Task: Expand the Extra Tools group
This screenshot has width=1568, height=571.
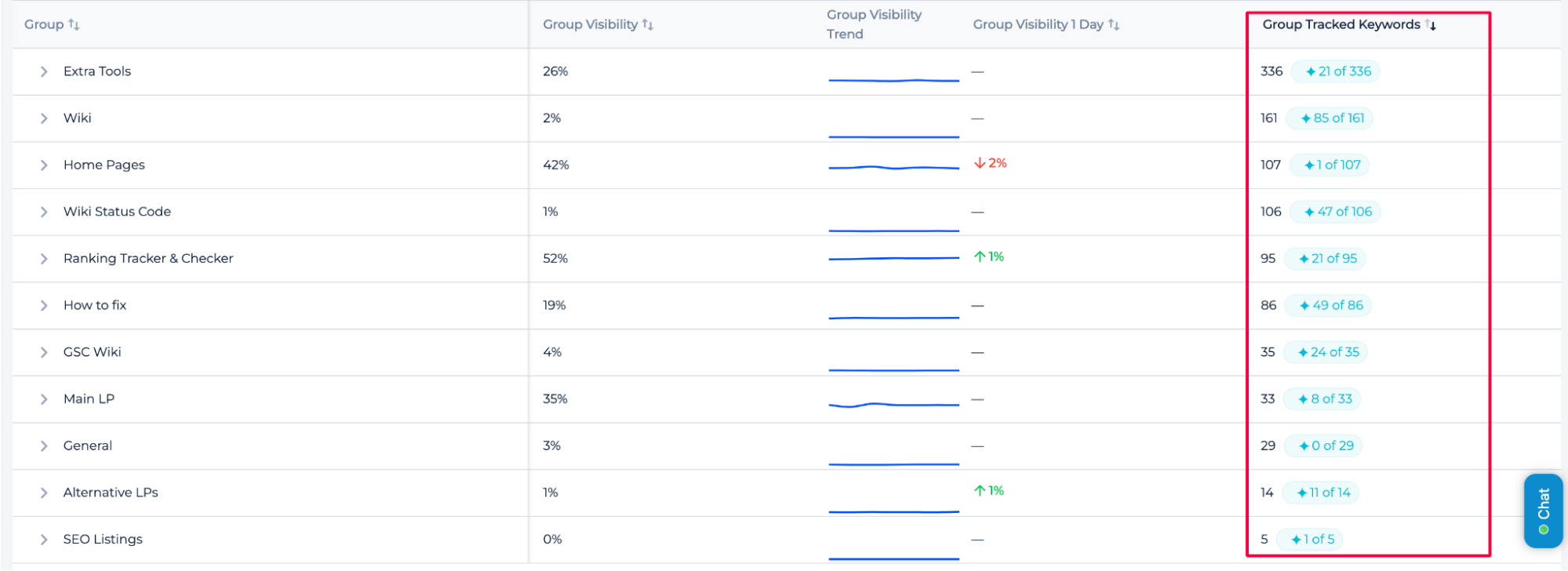Action: pyautogui.click(x=44, y=71)
